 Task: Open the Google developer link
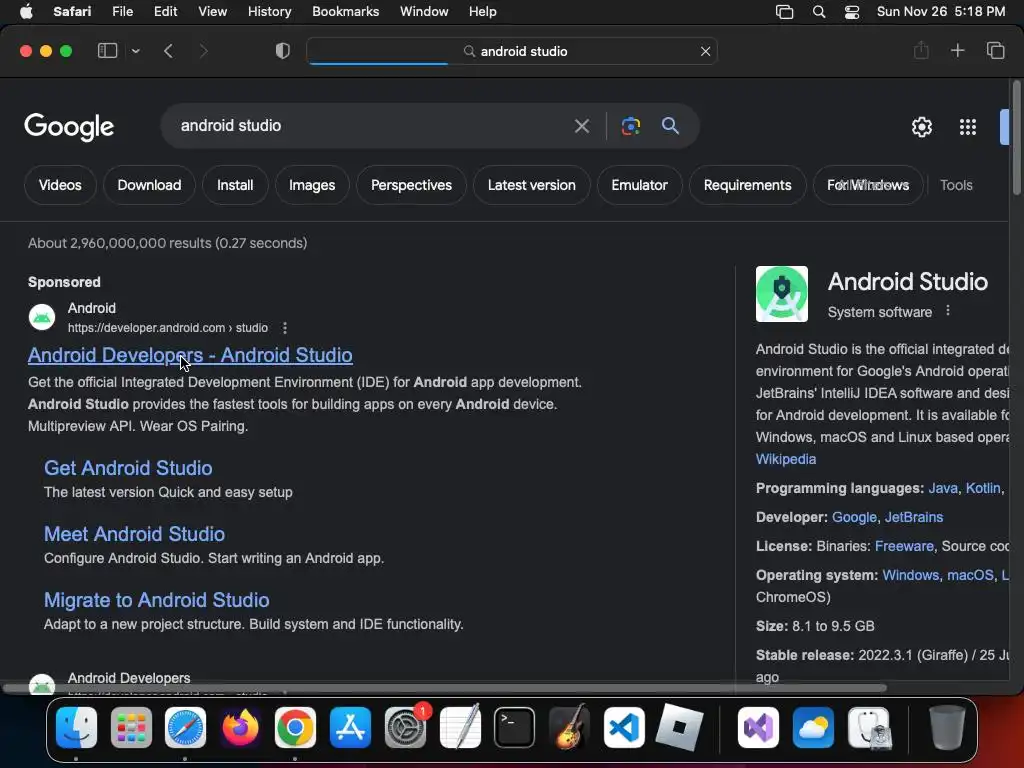point(854,517)
